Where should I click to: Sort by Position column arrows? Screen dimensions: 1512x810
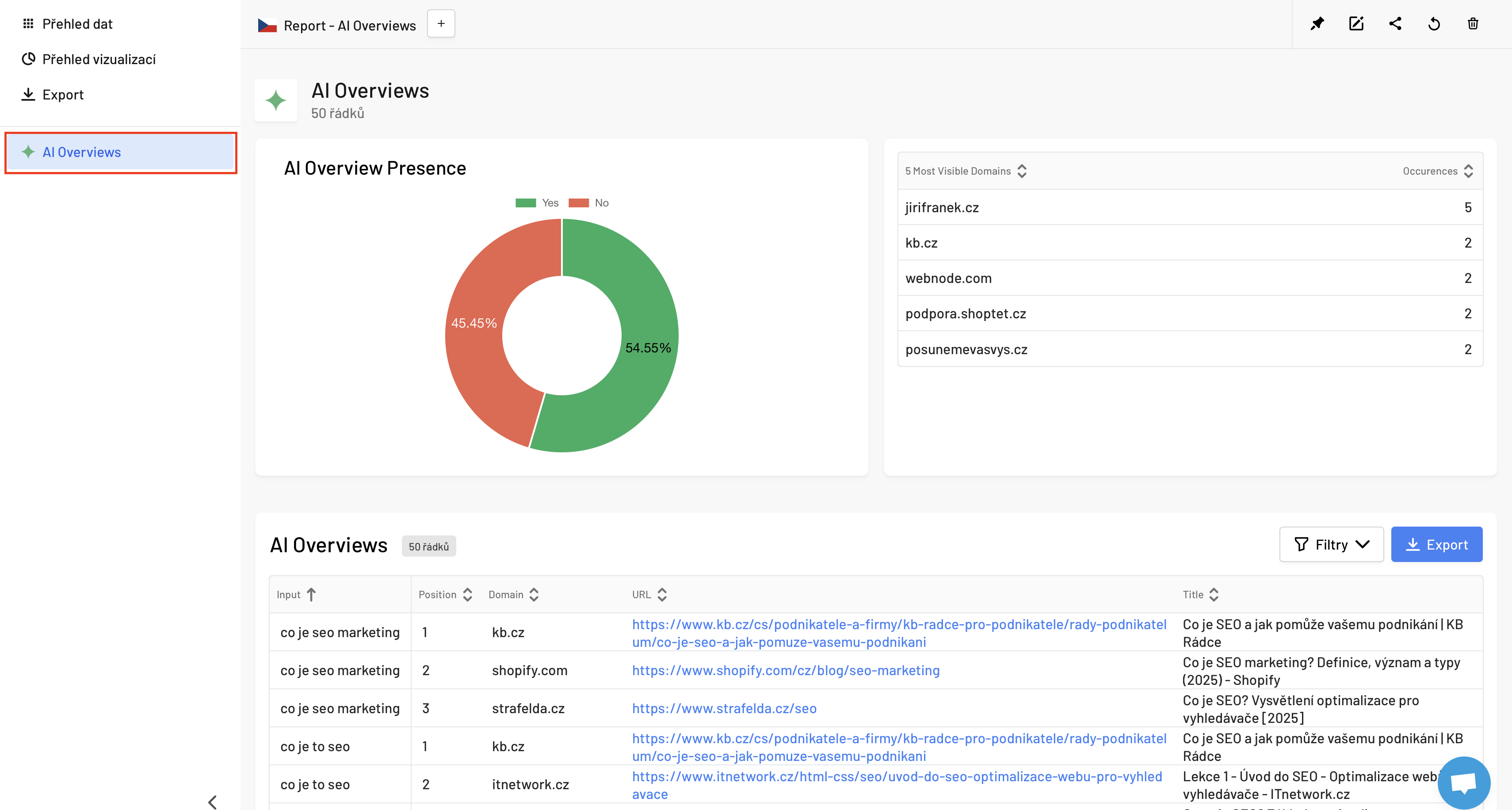[x=467, y=595]
